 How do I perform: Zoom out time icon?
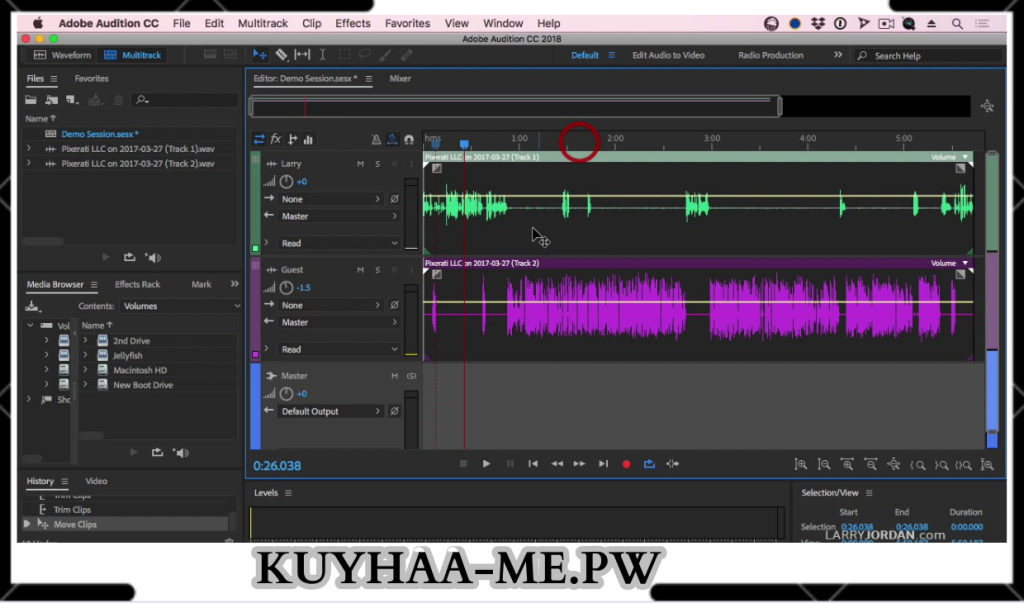(x=871, y=464)
